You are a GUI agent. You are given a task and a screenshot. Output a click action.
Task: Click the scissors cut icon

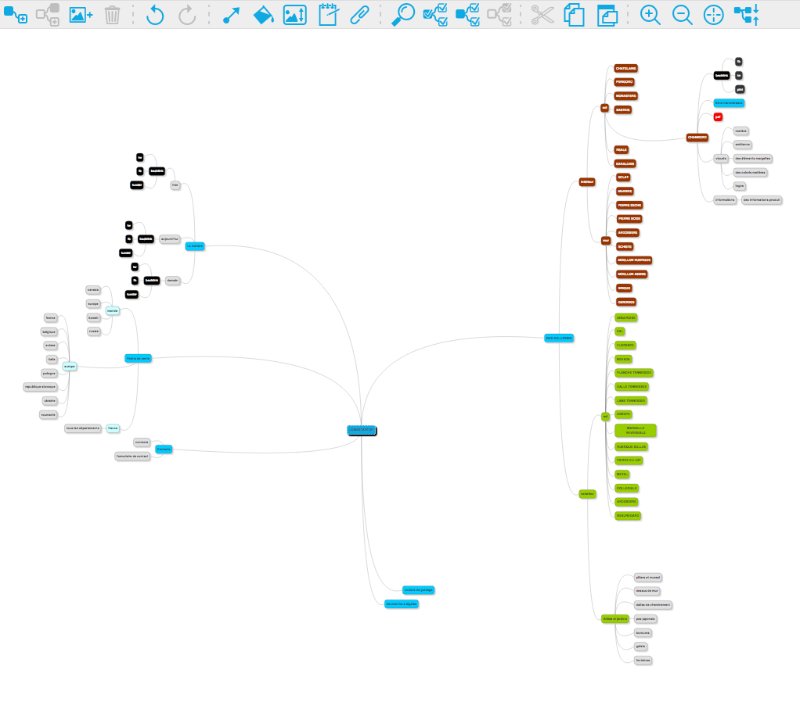point(542,15)
